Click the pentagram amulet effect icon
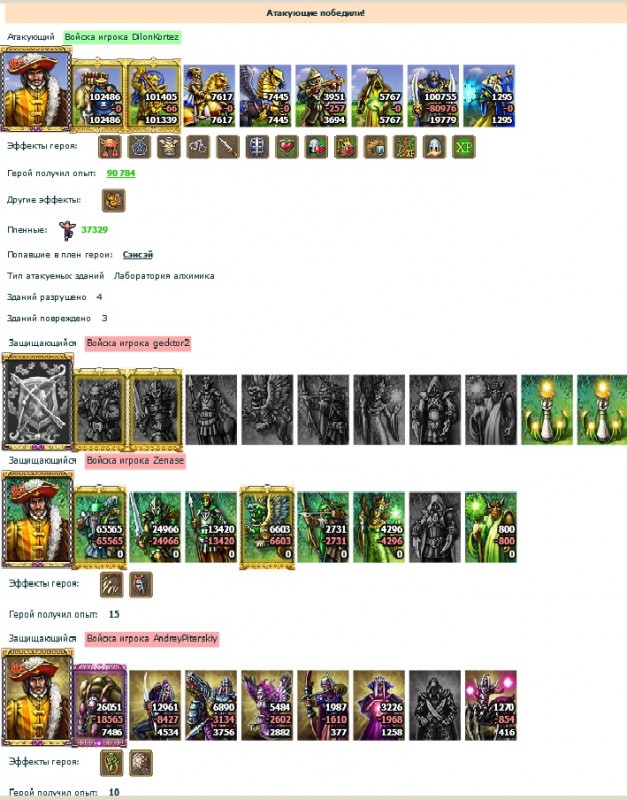 point(139,147)
